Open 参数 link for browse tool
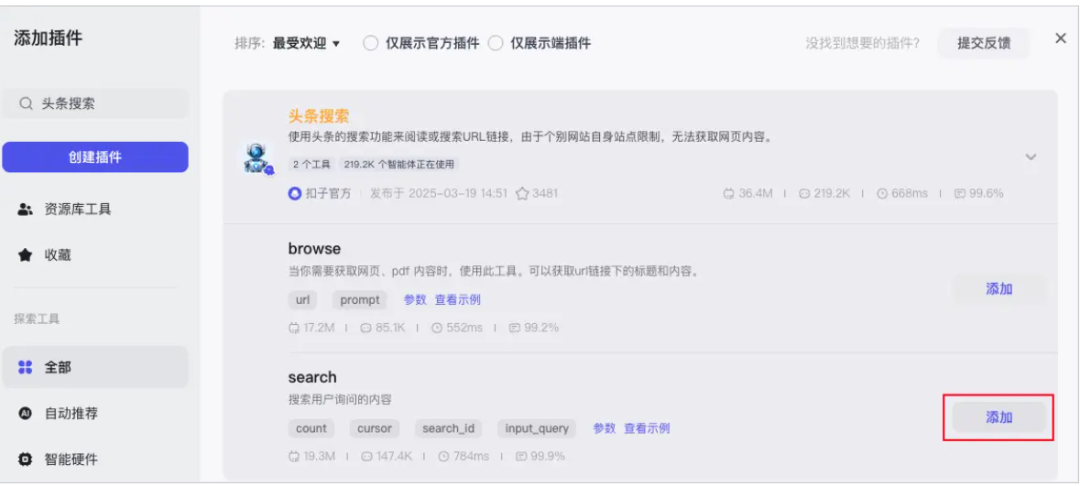This screenshot has width=1080, height=486. tap(415, 300)
